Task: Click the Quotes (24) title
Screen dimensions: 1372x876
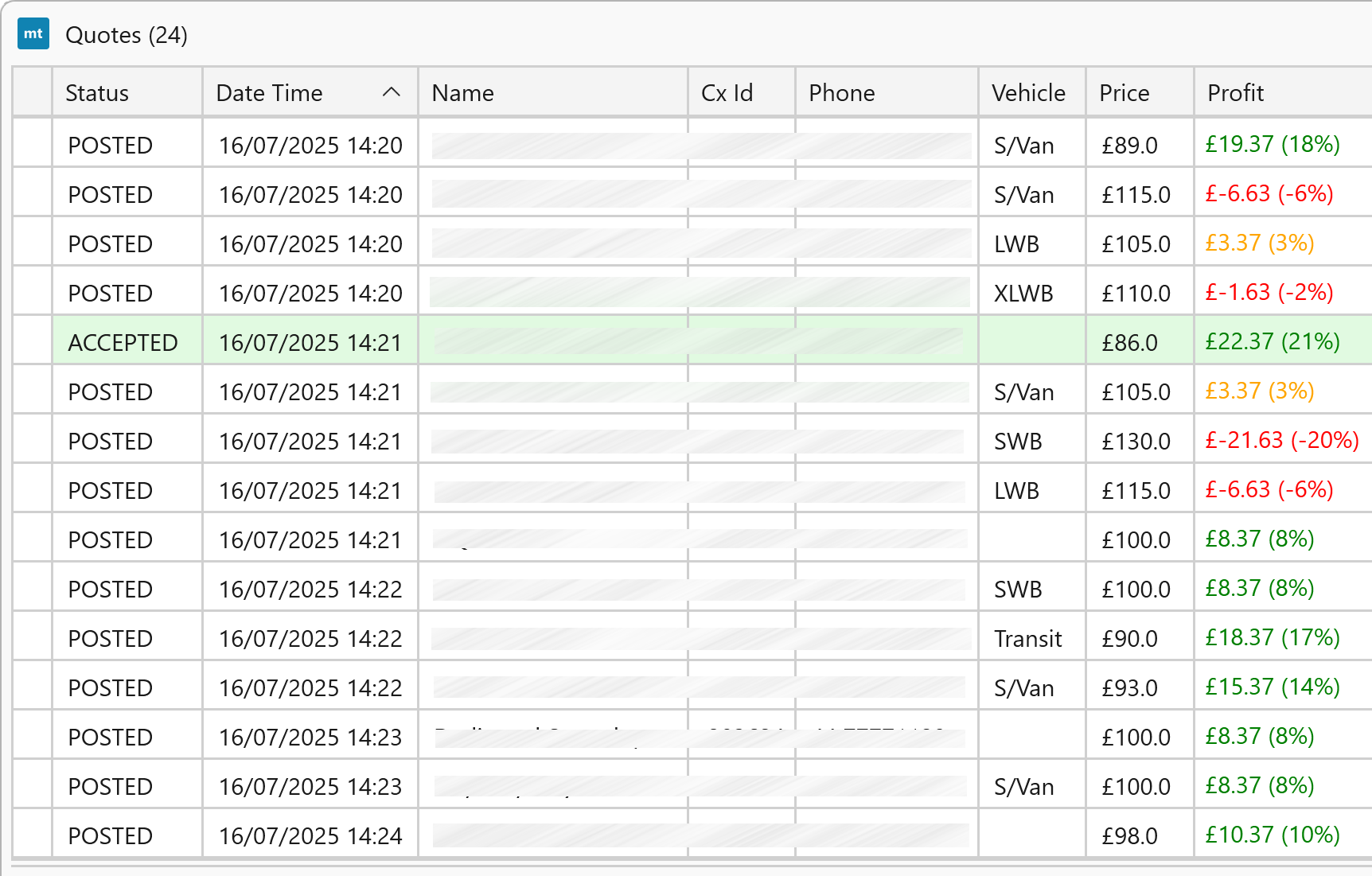Action: [127, 35]
